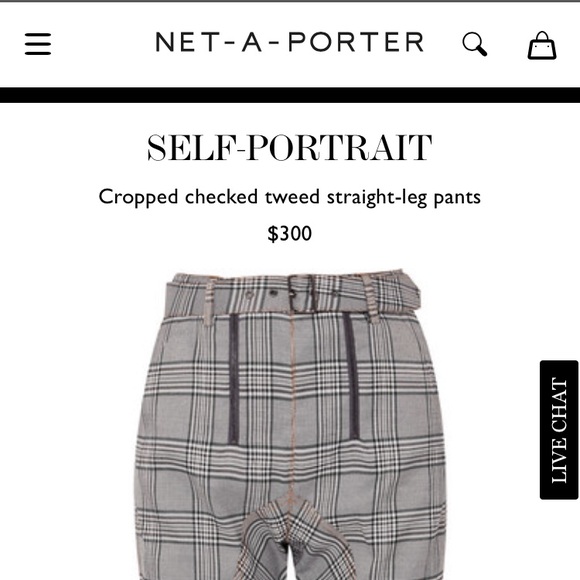The height and width of the screenshot is (580, 580).
Task: Open the LIVE CHAT side tab
Action: tap(559, 430)
